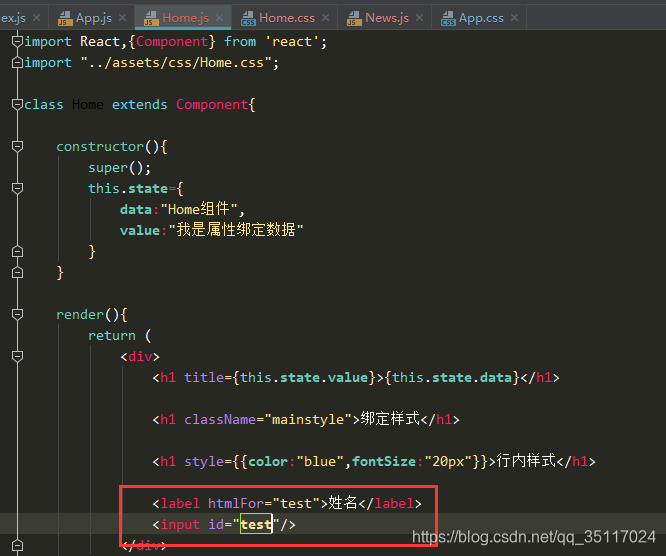
Task: Click the JS file icon on News.js tab
Action: [354, 19]
